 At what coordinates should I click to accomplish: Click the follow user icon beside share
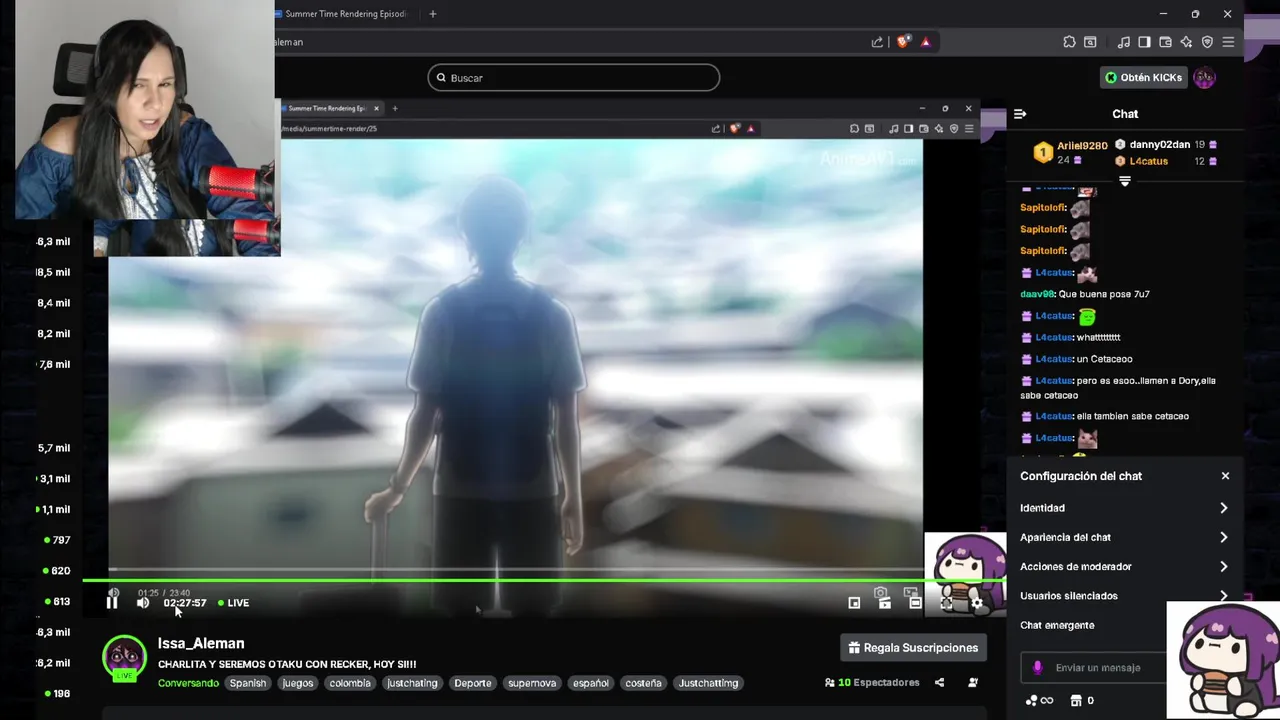tap(973, 683)
